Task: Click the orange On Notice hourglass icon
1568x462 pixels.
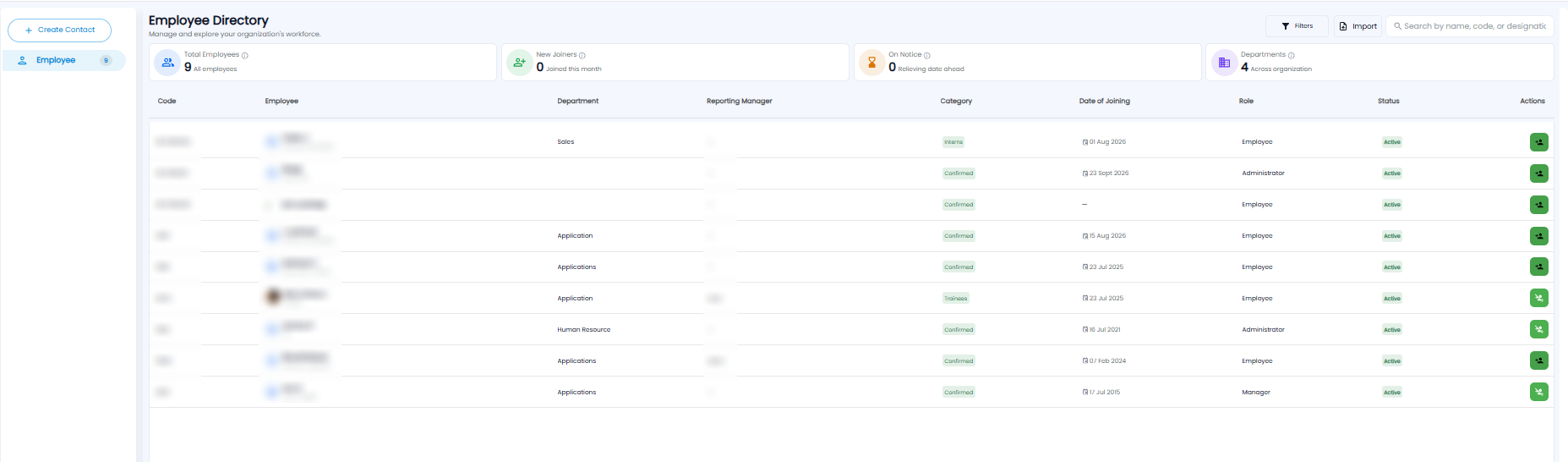Action: [872, 63]
